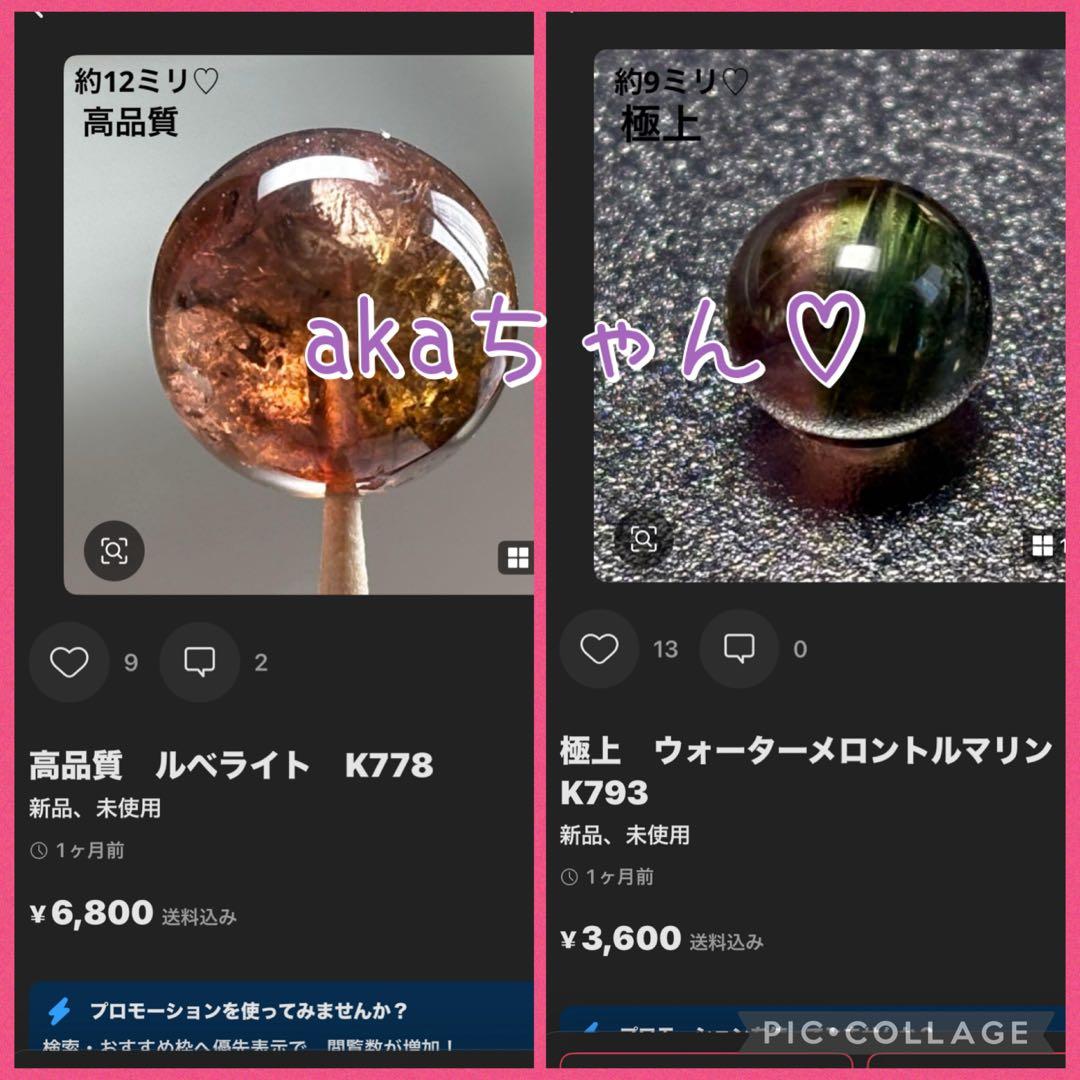Select title 高品質 ルベライト K778
This screenshot has height=1080, width=1080.
pyautogui.click(x=231, y=765)
